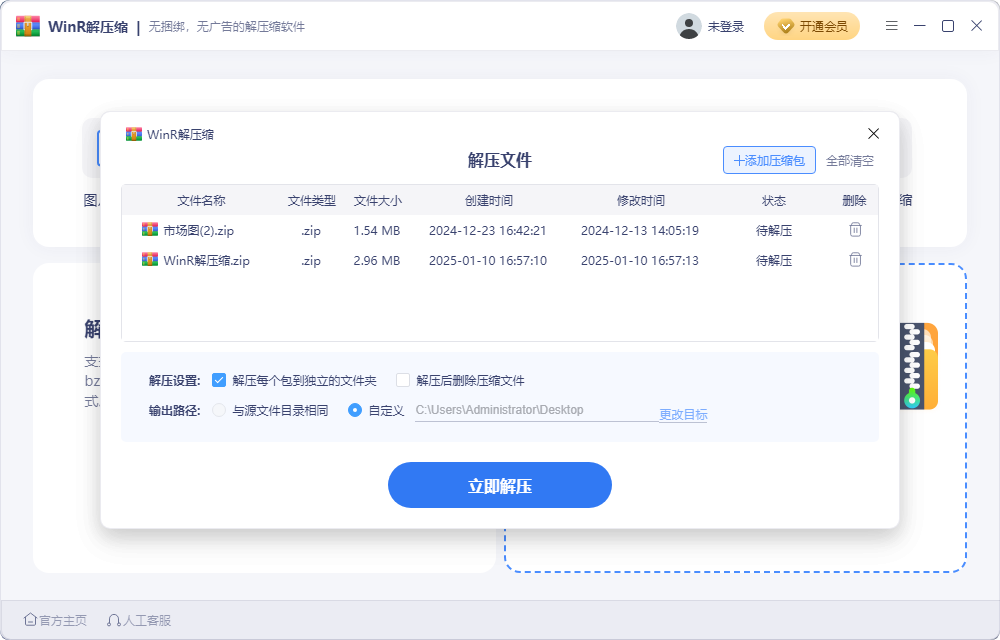
Task: Uncheck 解压每个包到独立的文件夹 checkbox
Action: click(219, 380)
